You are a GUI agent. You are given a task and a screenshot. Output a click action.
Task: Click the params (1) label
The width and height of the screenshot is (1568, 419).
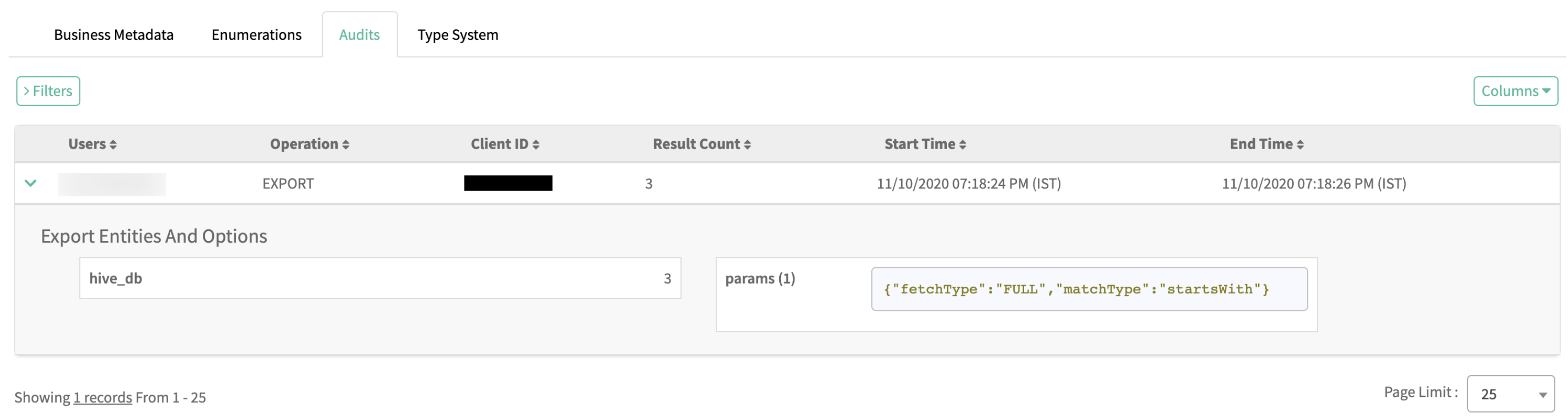(x=760, y=278)
